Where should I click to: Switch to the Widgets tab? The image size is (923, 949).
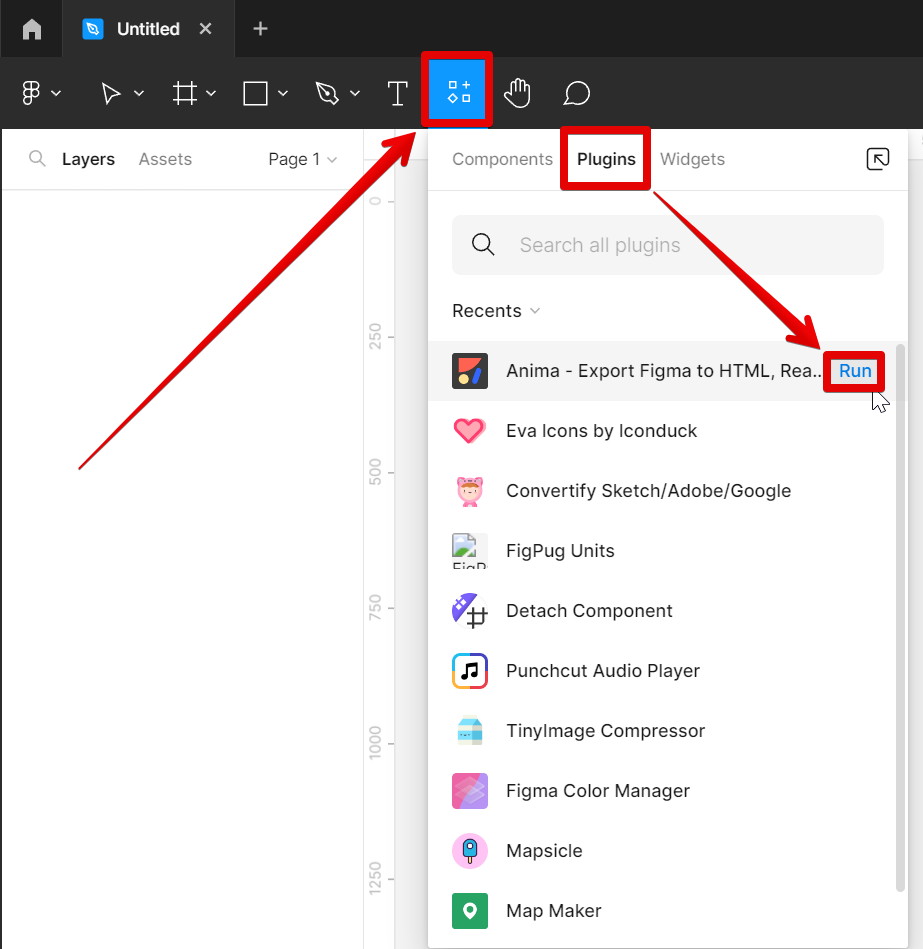692,158
